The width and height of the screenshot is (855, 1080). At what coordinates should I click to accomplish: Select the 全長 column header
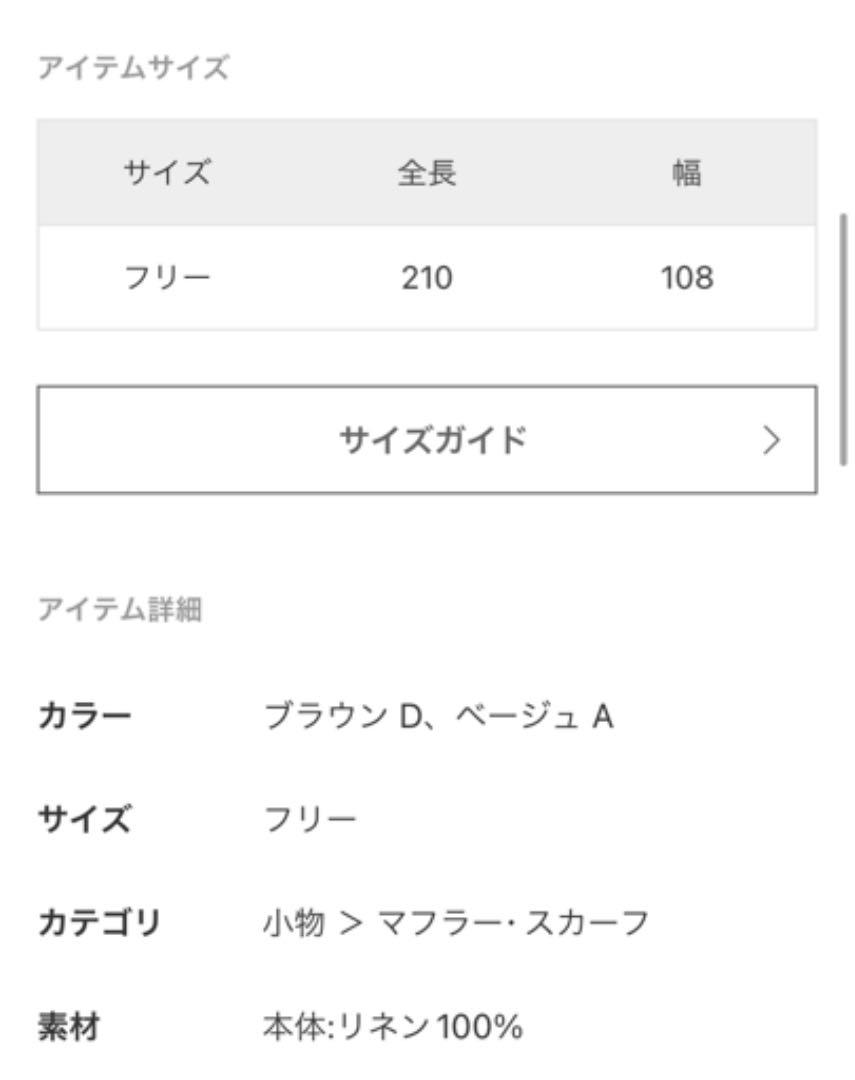tap(426, 172)
